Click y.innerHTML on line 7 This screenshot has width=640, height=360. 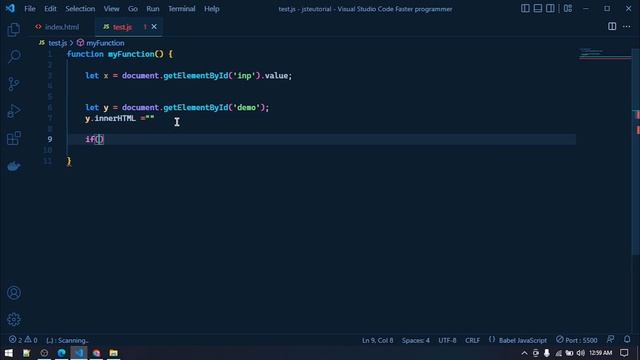click(110, 118)
